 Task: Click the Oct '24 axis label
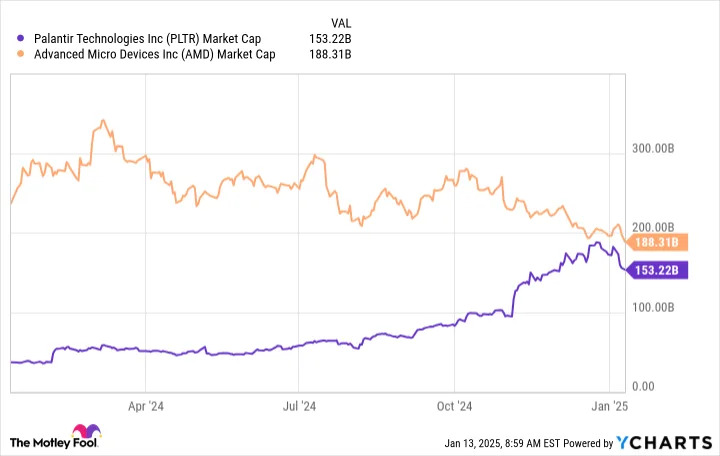coord(454,406)
